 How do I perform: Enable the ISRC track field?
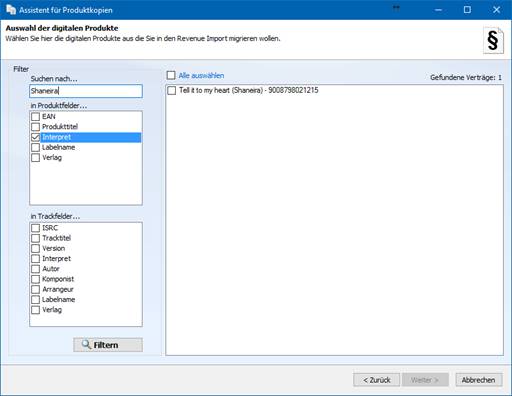coord(35,228)
